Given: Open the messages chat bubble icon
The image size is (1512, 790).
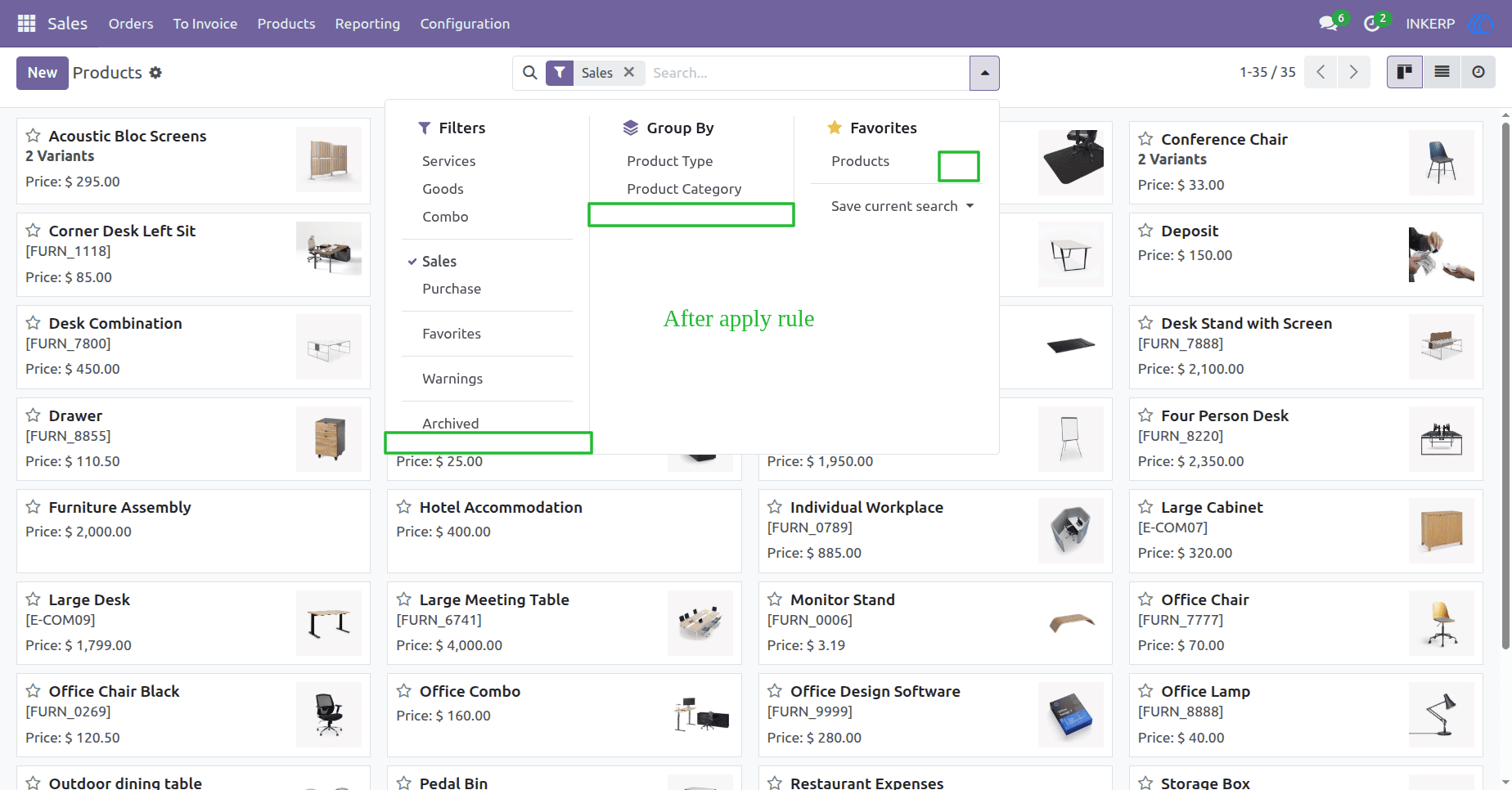Looking at the screenshot, I should click(x=1329, y=24).
